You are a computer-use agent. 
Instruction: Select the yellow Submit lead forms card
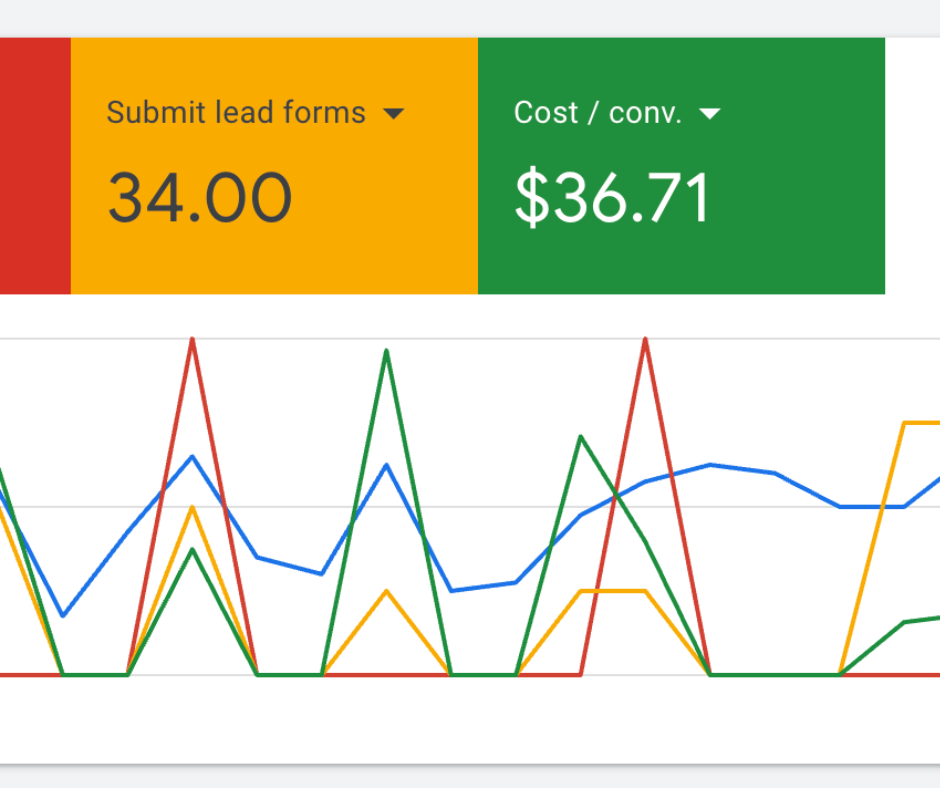point(275,165)
